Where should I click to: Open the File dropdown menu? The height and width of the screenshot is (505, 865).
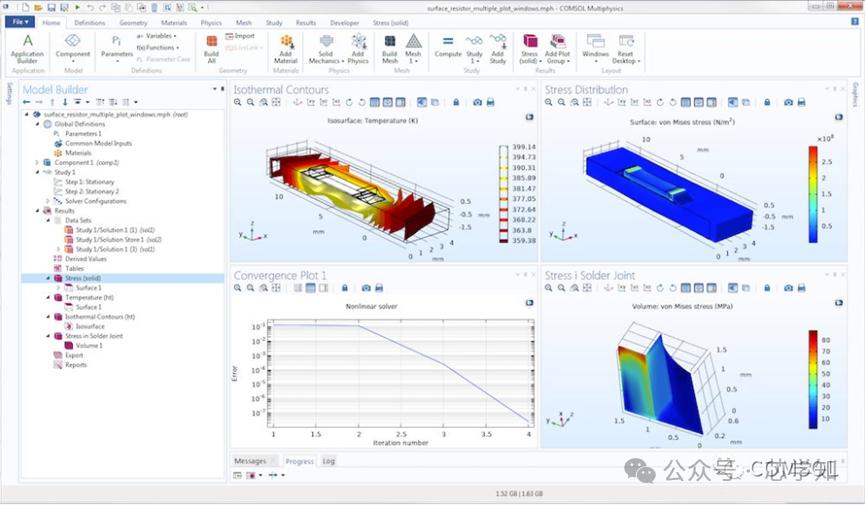(x=20, y=22)
